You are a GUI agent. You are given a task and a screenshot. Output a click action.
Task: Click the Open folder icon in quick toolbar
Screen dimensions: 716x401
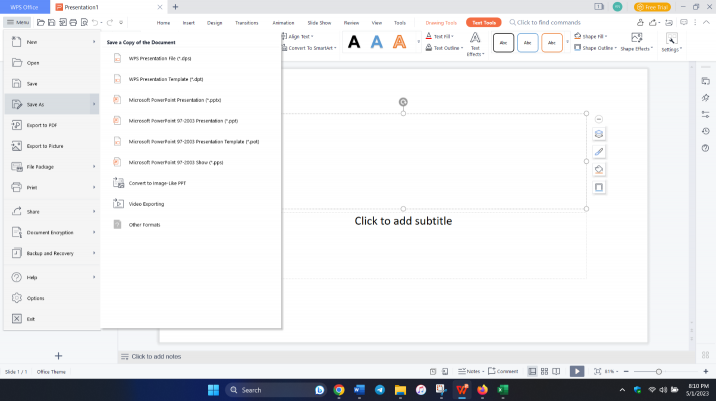pos(41,22)
